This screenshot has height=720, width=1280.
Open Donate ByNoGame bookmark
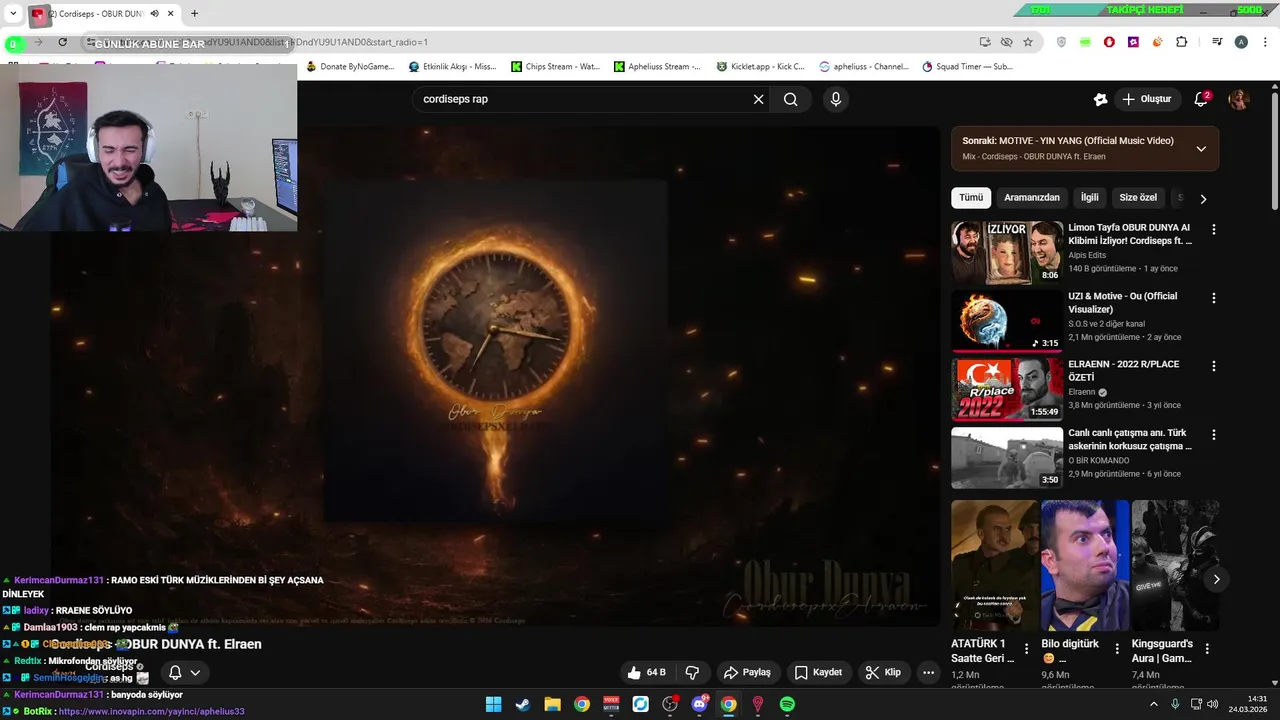point(350,67)
